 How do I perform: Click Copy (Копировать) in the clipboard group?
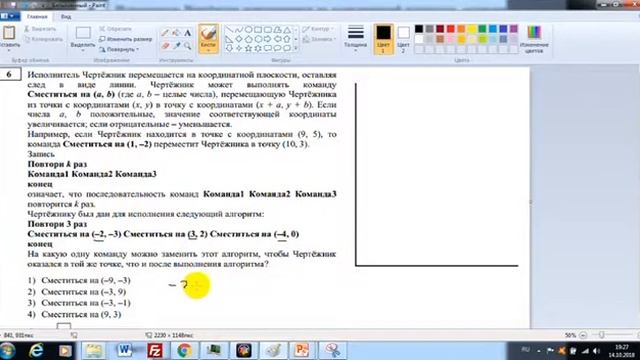43,39
